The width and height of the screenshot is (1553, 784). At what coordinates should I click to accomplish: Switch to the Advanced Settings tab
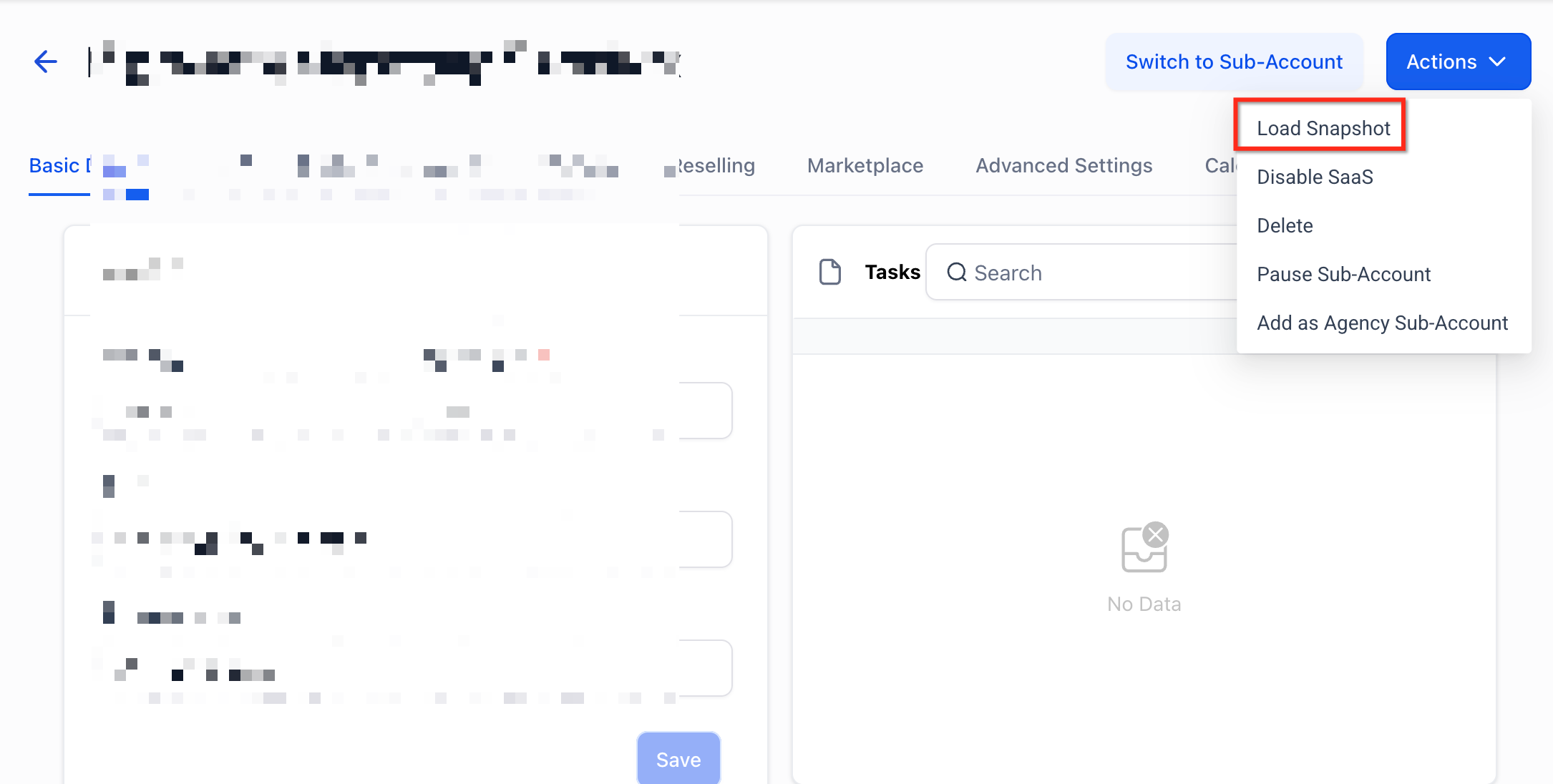coord(1063,165)
